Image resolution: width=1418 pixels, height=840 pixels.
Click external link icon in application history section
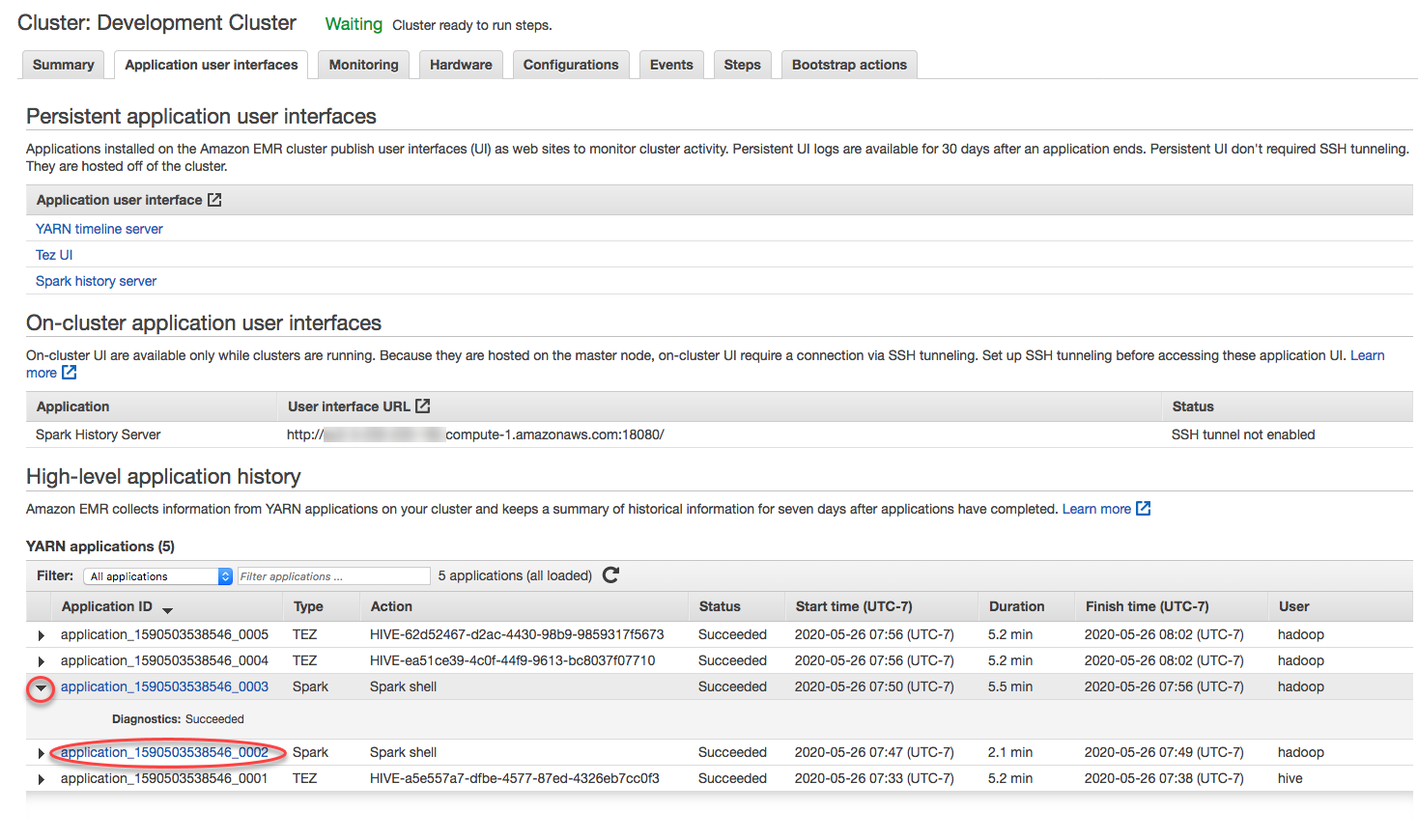click(x=1143, y=509)
